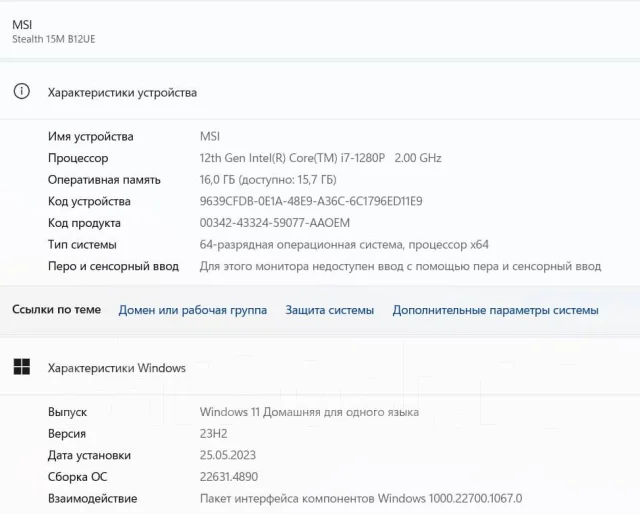This screenshot has height=514, width=640.
Task: Select edition value Windows 11 Домашняя для одного языка
Action: (x=309, y=412)
